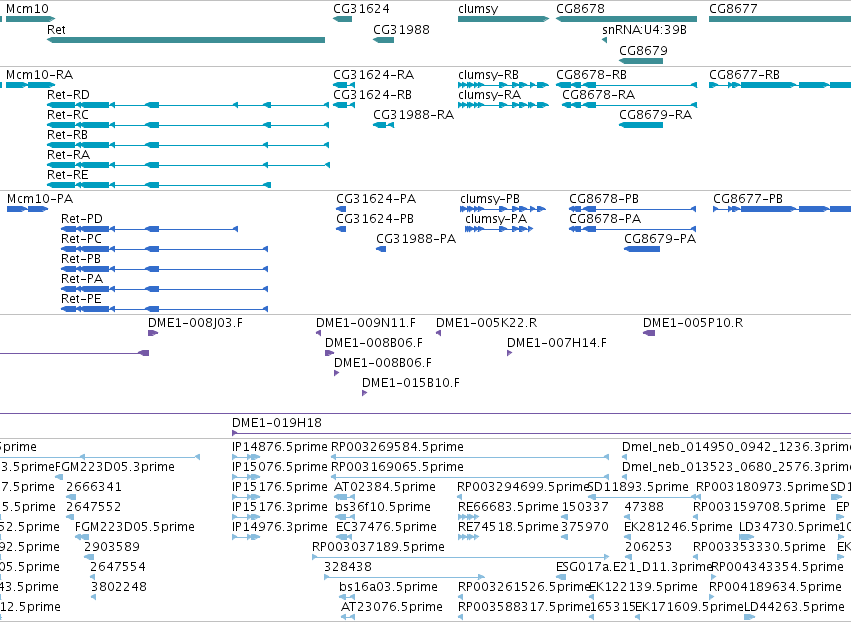Select the clumsy-PB protein label
Screen dimensions: 851x622
(x=490, y=199)
